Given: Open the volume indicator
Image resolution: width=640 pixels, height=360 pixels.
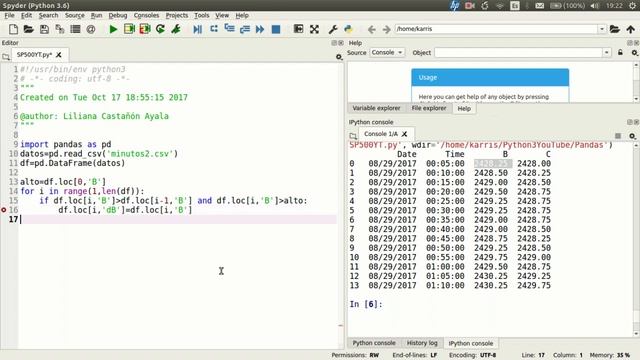Looking at the screenshot, I should point(595,5).
